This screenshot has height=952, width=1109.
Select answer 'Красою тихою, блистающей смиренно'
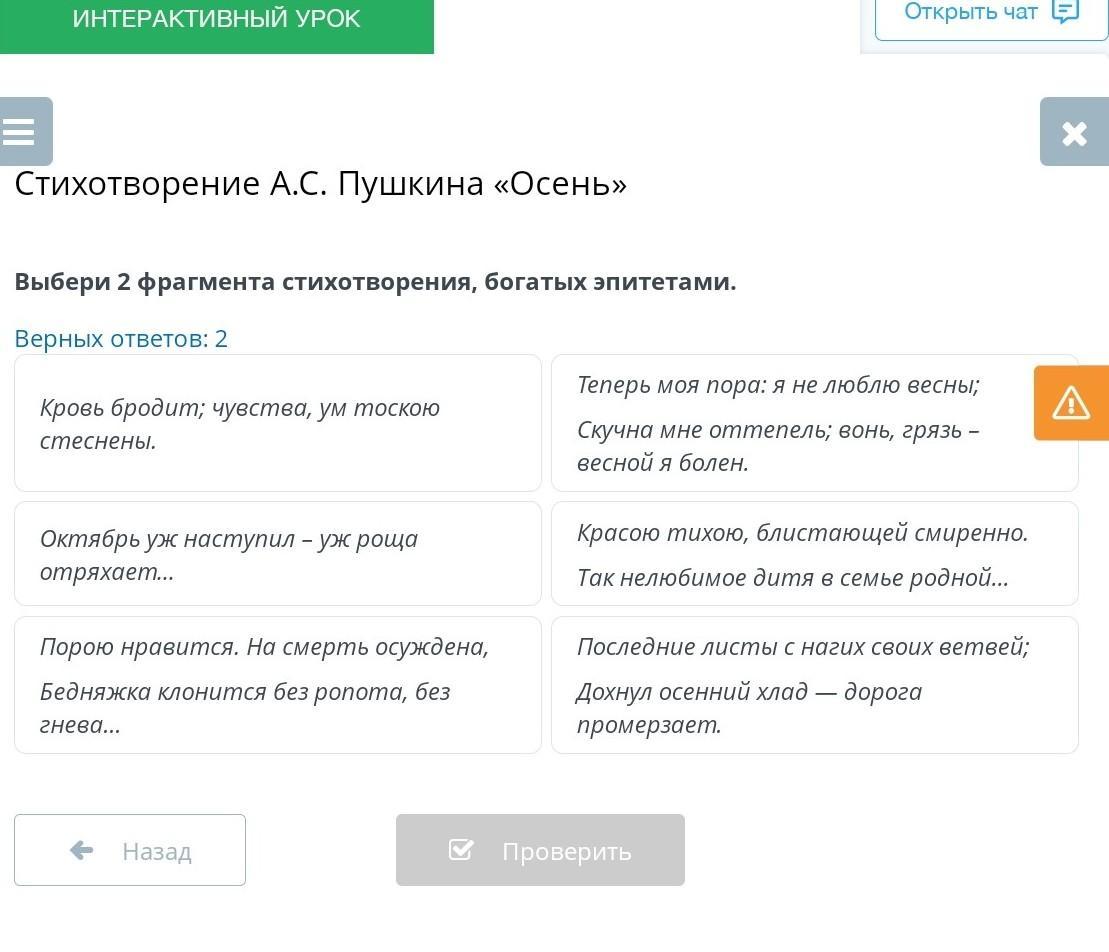pos(815,554)
